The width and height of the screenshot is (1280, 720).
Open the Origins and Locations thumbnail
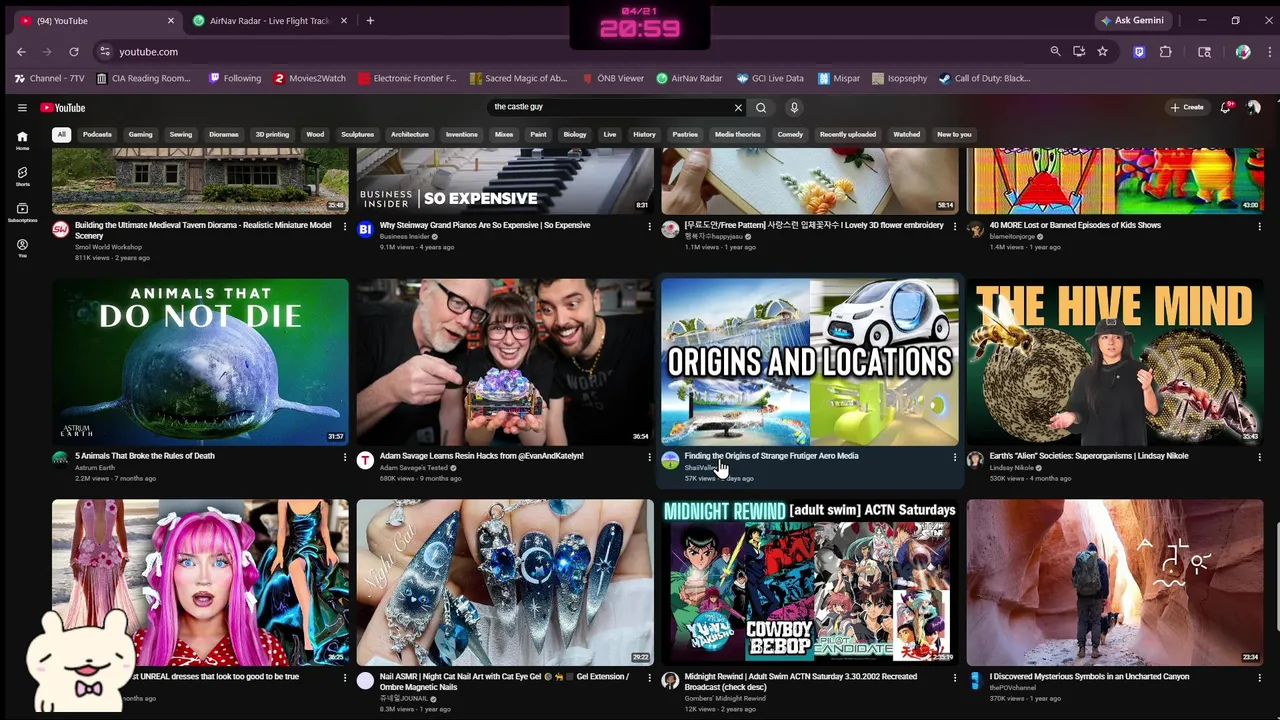click(x=810, y=362)
